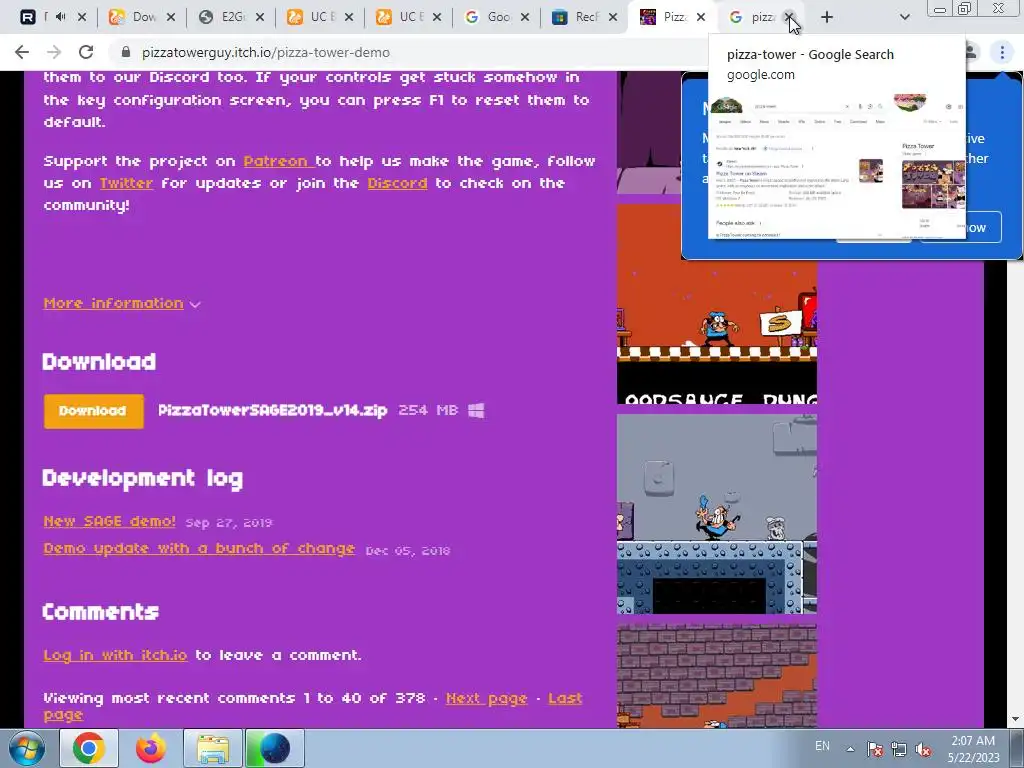The image size is (1024, 768).
Task: Close the 'pizz' Google search tab
Action: [789, 17]
